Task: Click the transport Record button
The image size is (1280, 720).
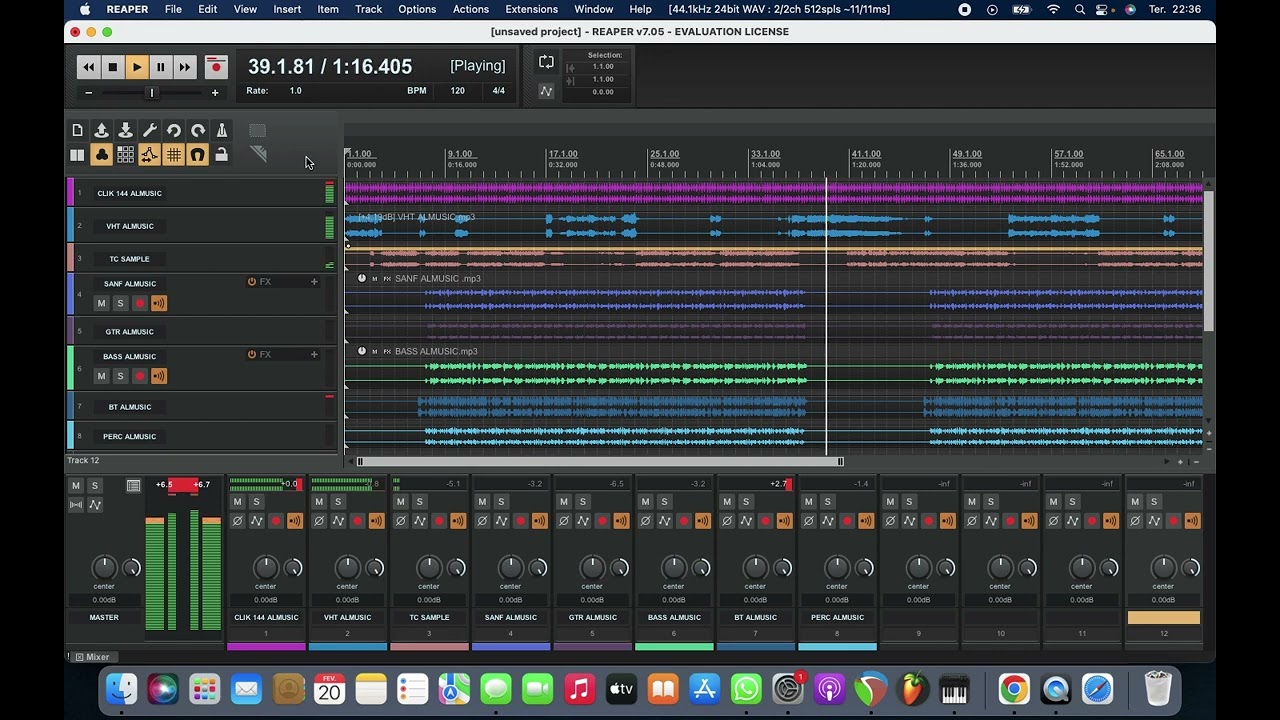Action: (x=216, y=67)
